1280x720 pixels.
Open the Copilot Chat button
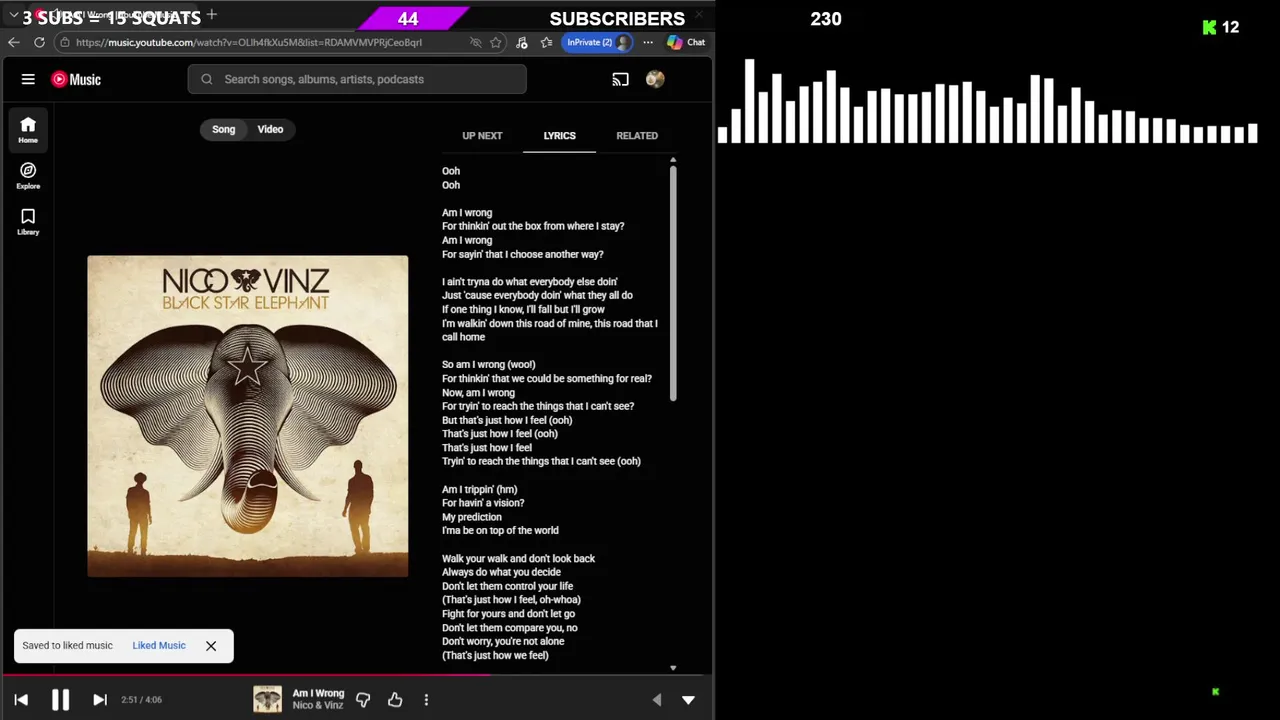[x=686, y=42]
